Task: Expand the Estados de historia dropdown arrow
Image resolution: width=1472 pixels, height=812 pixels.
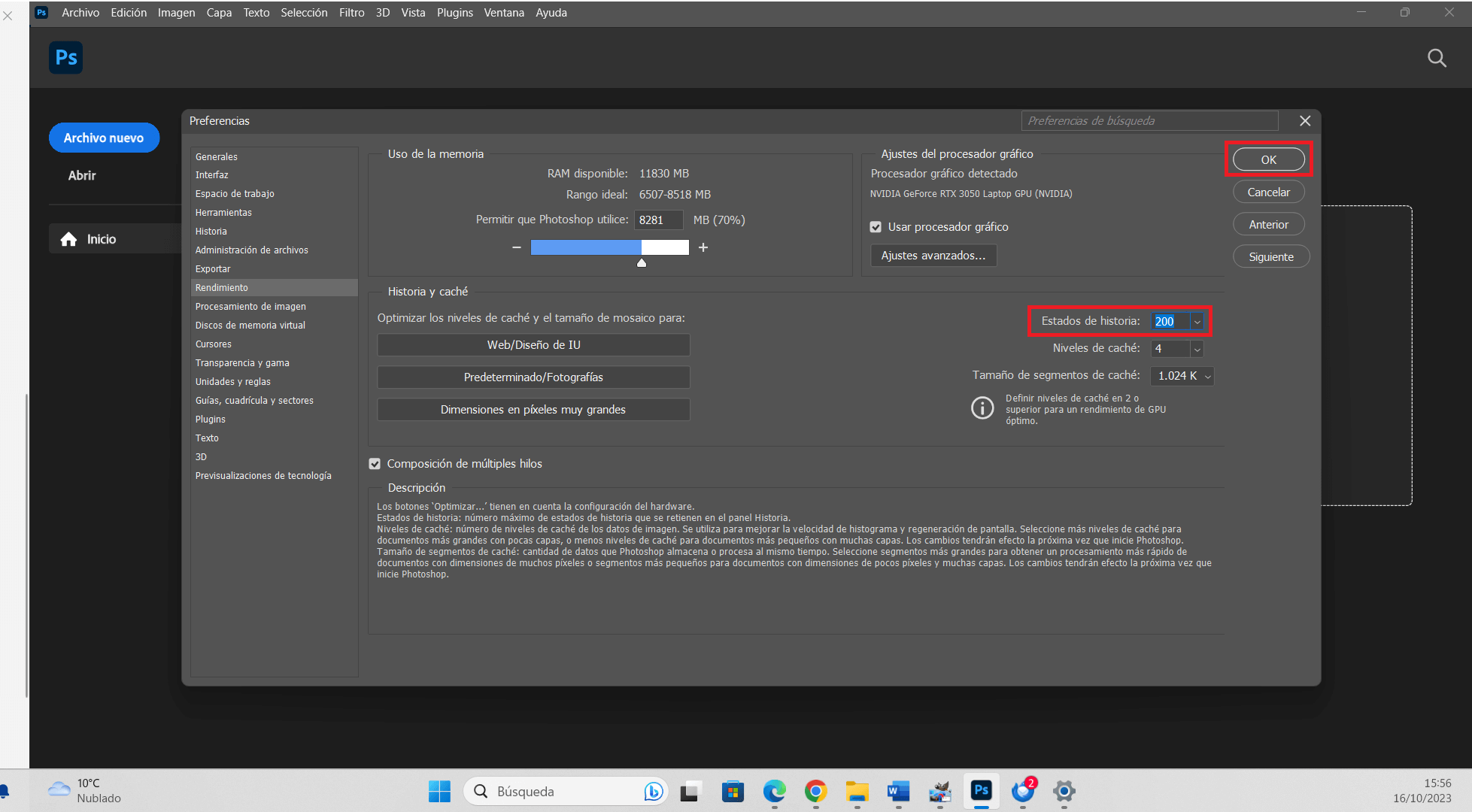Action: [x=1197, y=322]
